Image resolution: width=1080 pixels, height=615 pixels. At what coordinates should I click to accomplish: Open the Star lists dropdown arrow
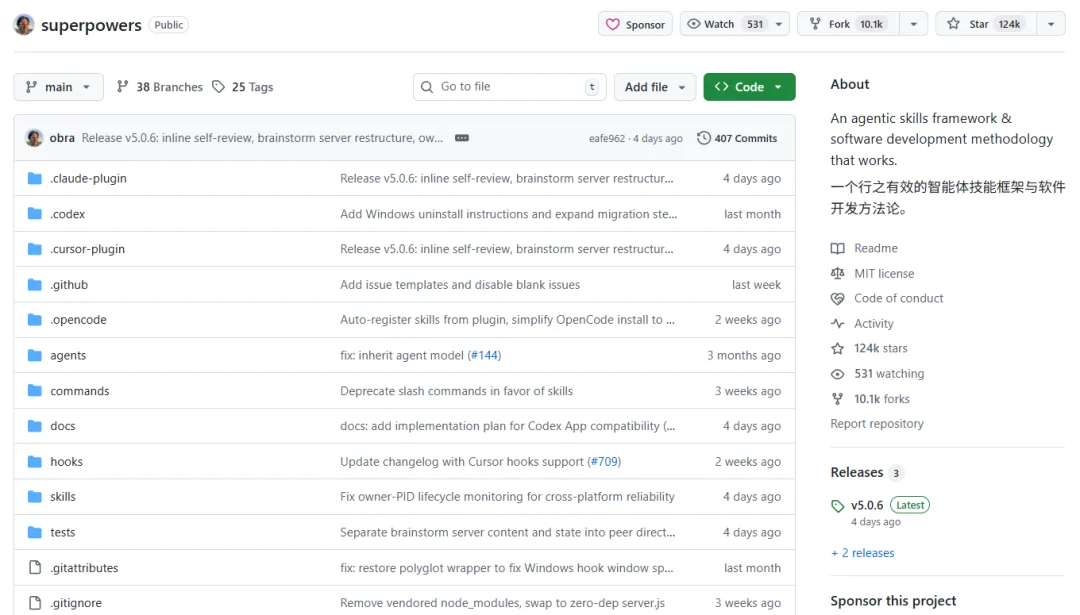1051,24
